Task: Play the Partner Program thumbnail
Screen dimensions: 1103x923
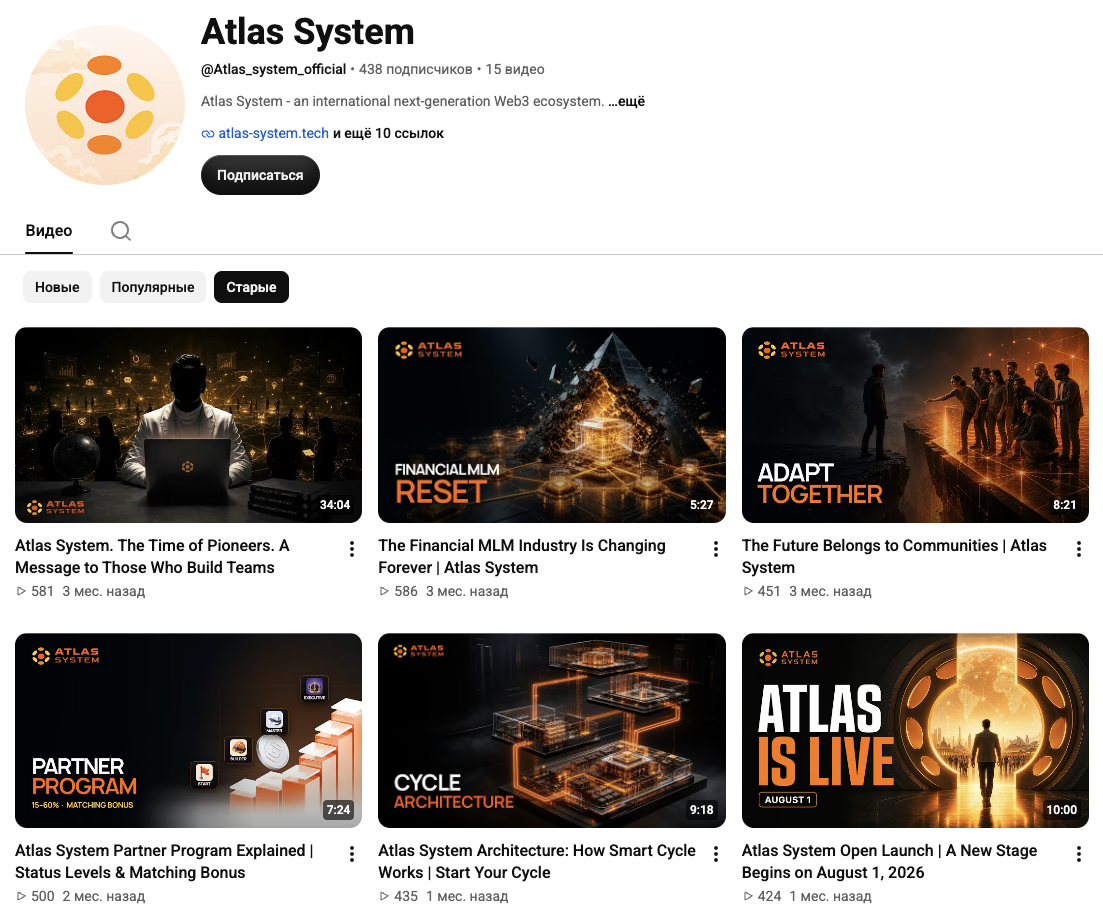Action: click(189, 730)
